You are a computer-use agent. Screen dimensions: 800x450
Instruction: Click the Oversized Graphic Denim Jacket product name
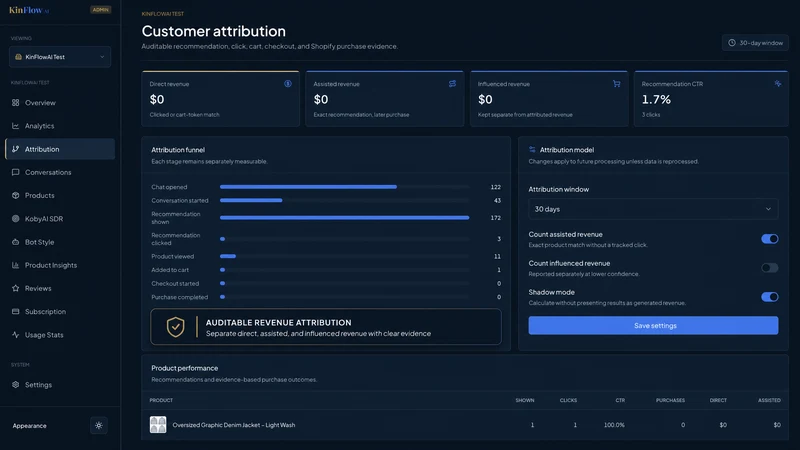tap(234, 425)
